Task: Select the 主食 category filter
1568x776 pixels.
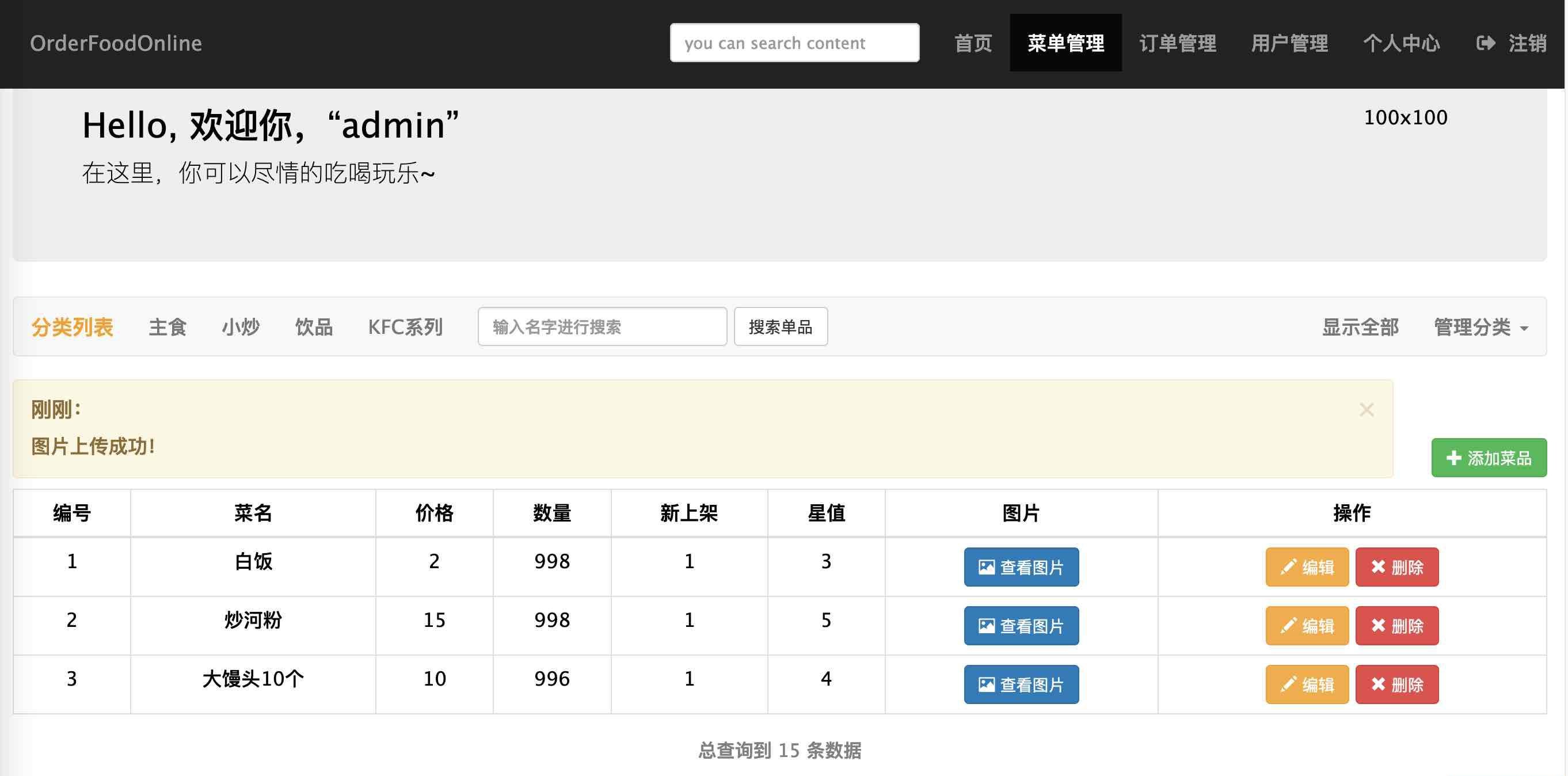Action: point(168,327)
